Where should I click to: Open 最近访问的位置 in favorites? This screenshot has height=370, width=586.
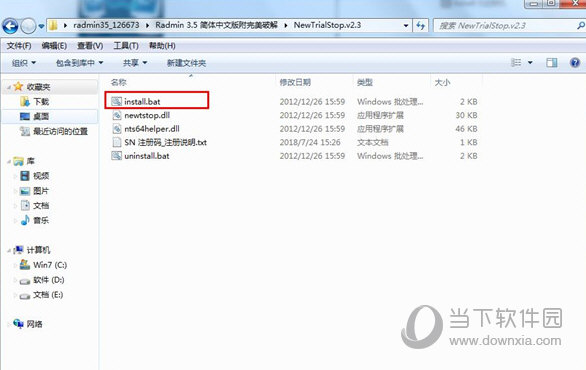(60, 132)
